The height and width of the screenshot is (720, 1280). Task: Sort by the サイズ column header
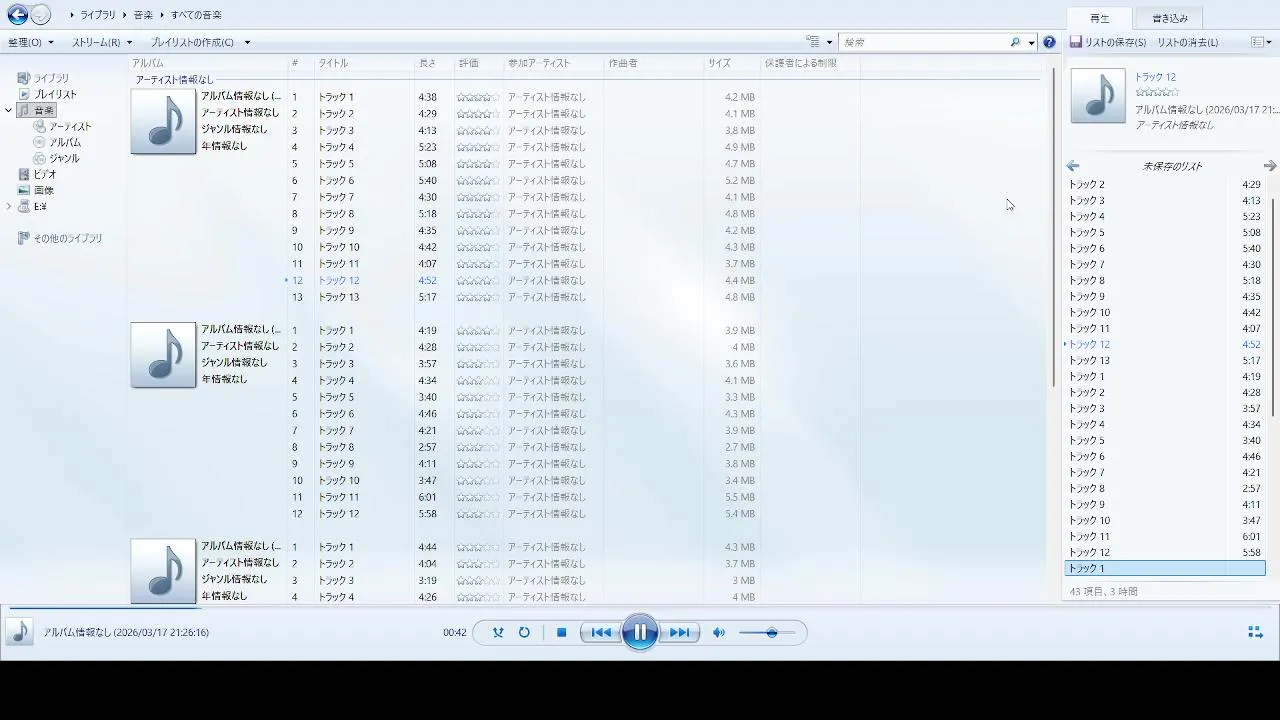click(x=732, y=63)
